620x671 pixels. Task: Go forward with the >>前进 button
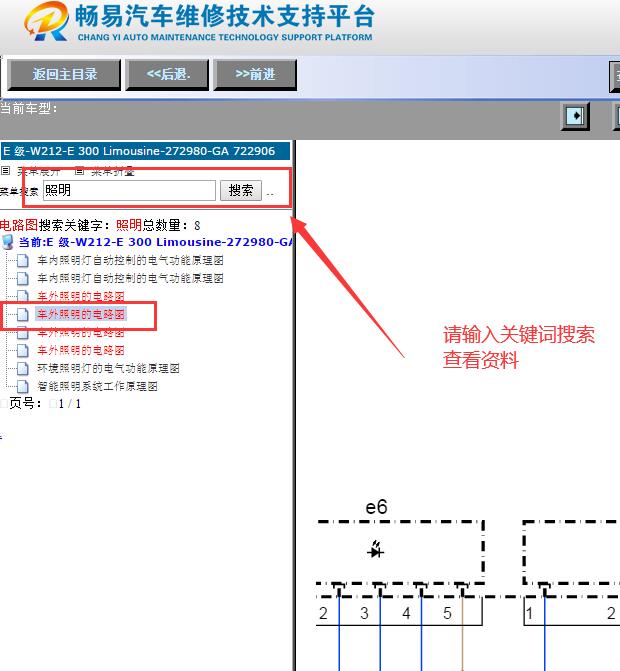[x=255, y=75]
